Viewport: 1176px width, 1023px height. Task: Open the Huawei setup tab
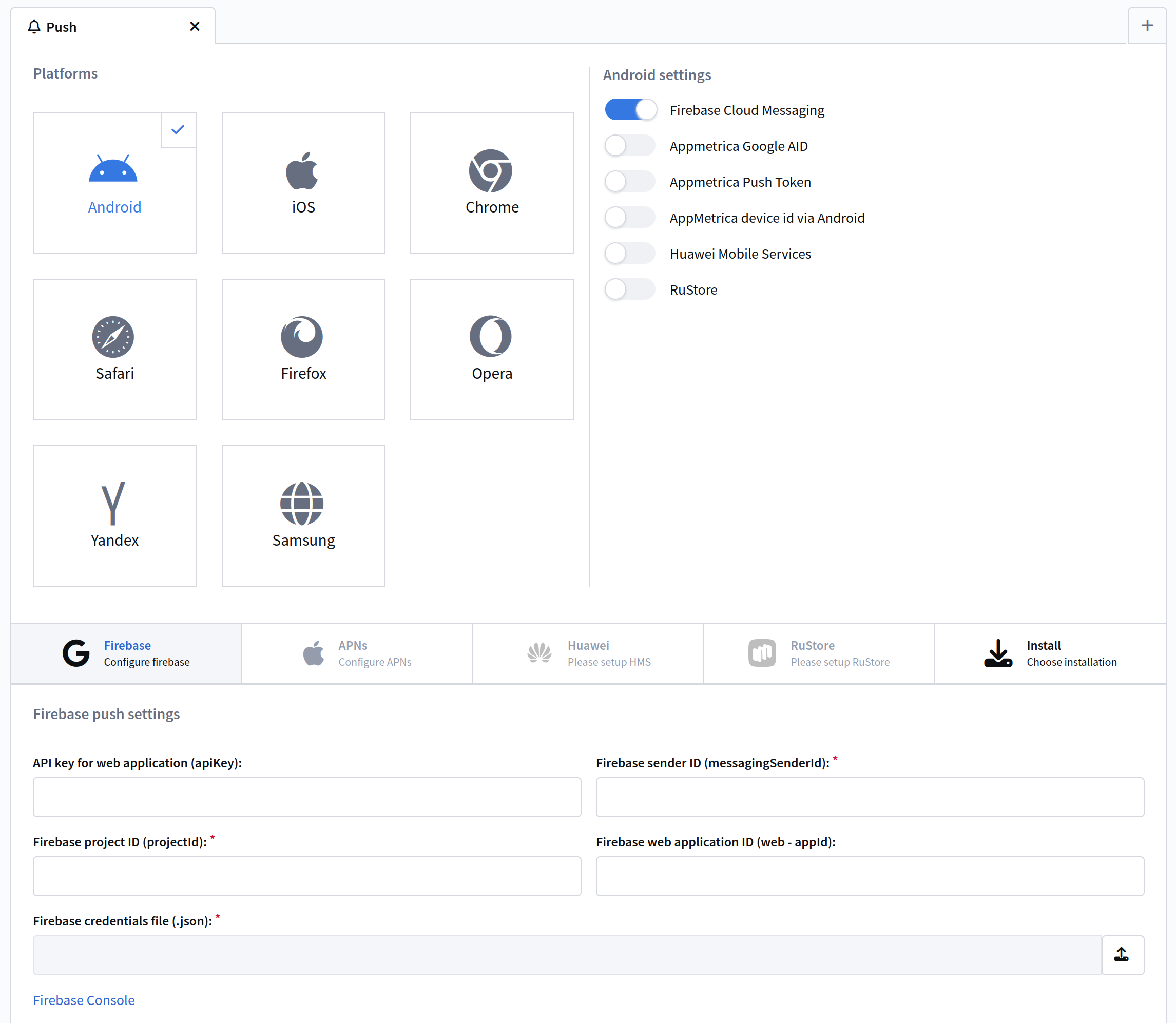pyautogui.click(x=589, y=653)
